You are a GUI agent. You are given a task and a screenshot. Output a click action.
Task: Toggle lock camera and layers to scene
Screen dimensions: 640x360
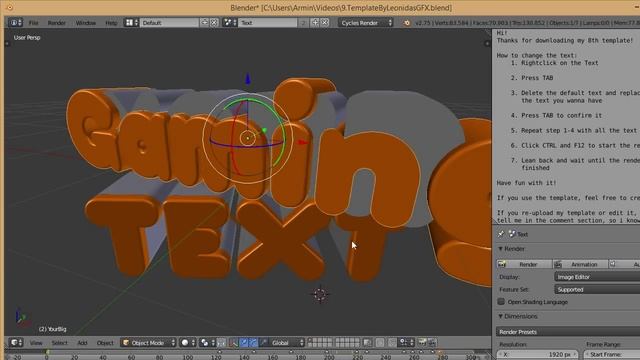click(x=367, y=343)
